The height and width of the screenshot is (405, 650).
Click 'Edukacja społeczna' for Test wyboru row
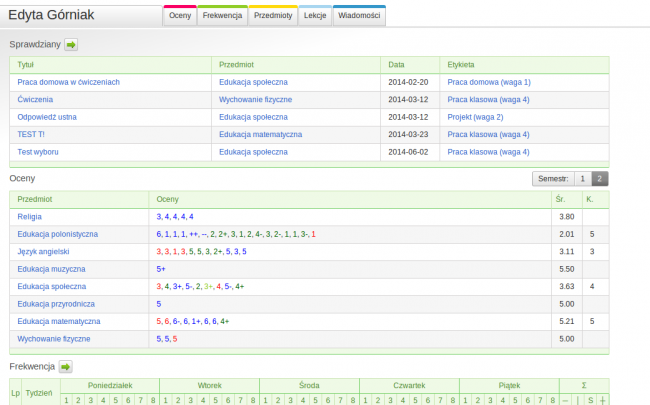pyautogui.click(x=253, y=152)
